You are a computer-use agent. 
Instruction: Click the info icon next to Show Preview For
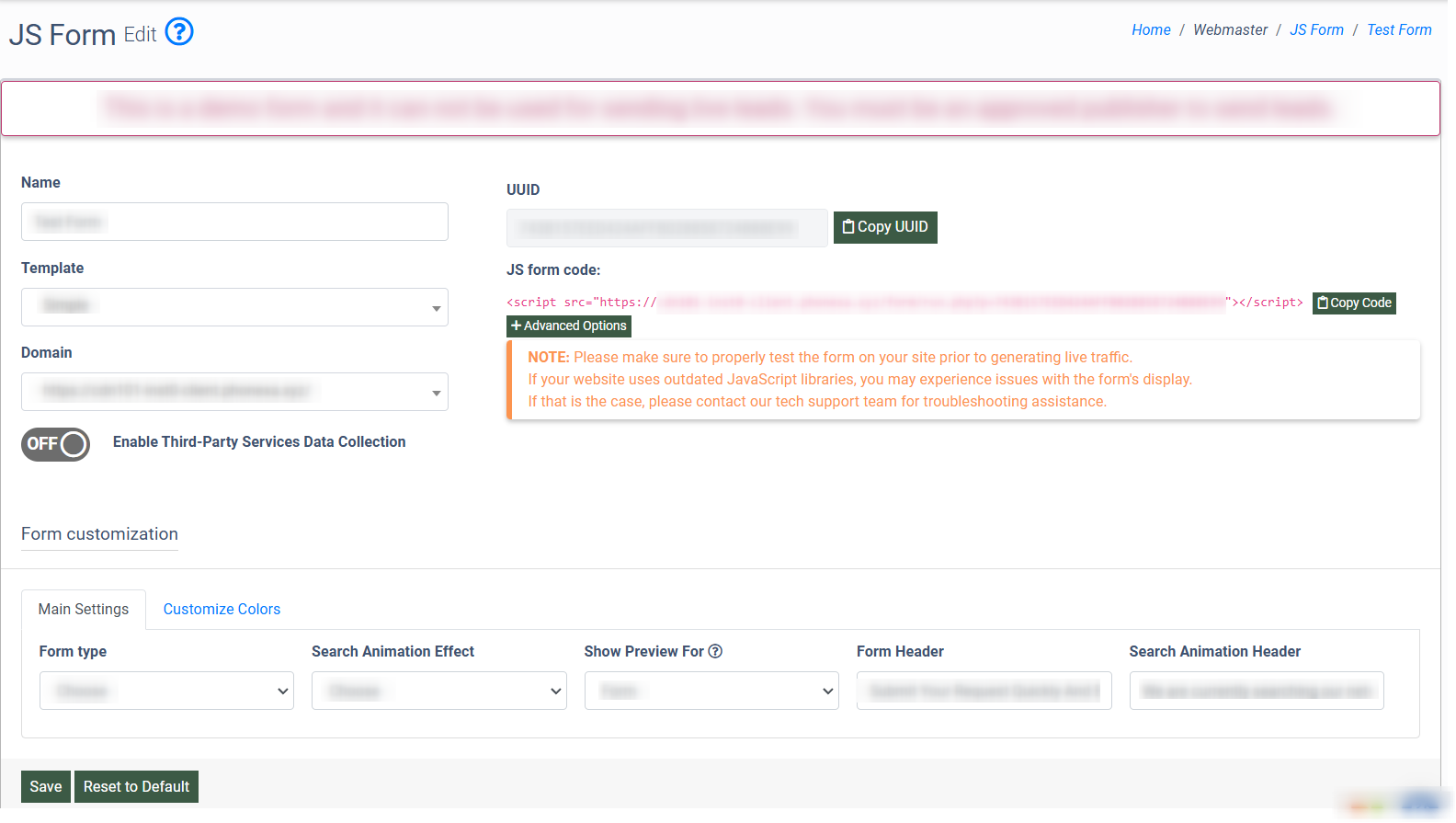click(715, 651)
